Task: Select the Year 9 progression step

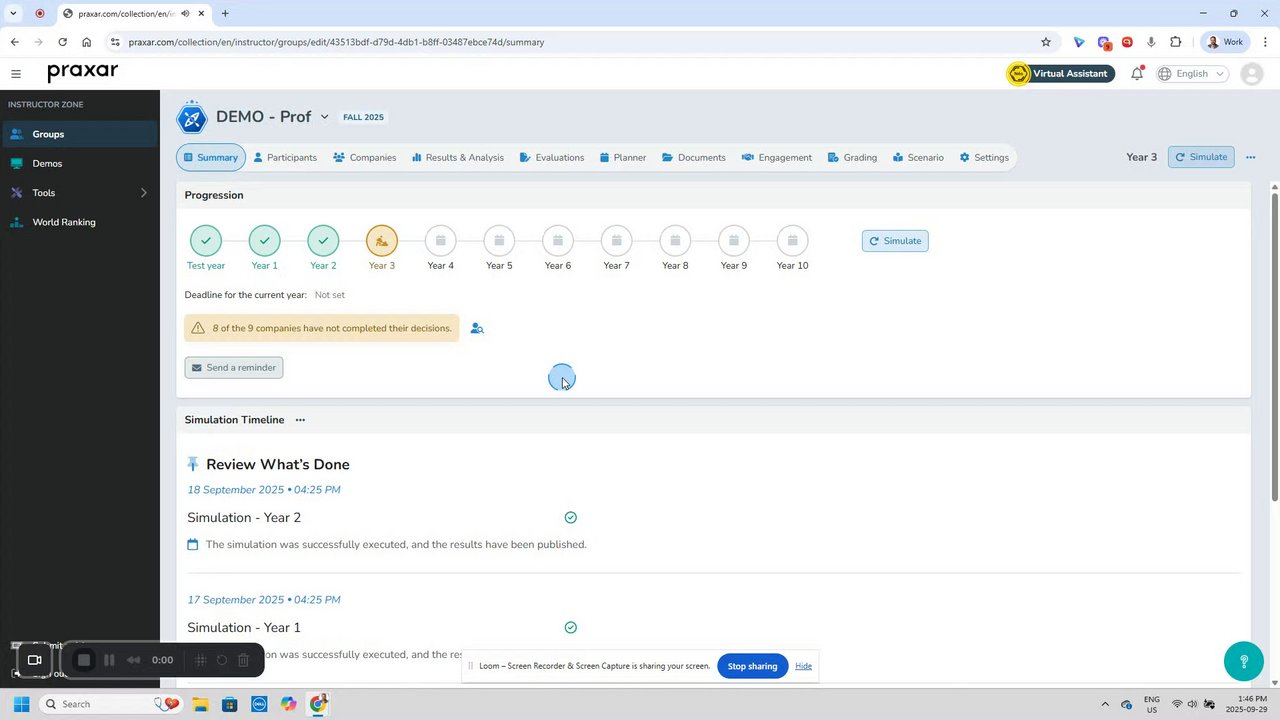Action: [x=734, y=241]
